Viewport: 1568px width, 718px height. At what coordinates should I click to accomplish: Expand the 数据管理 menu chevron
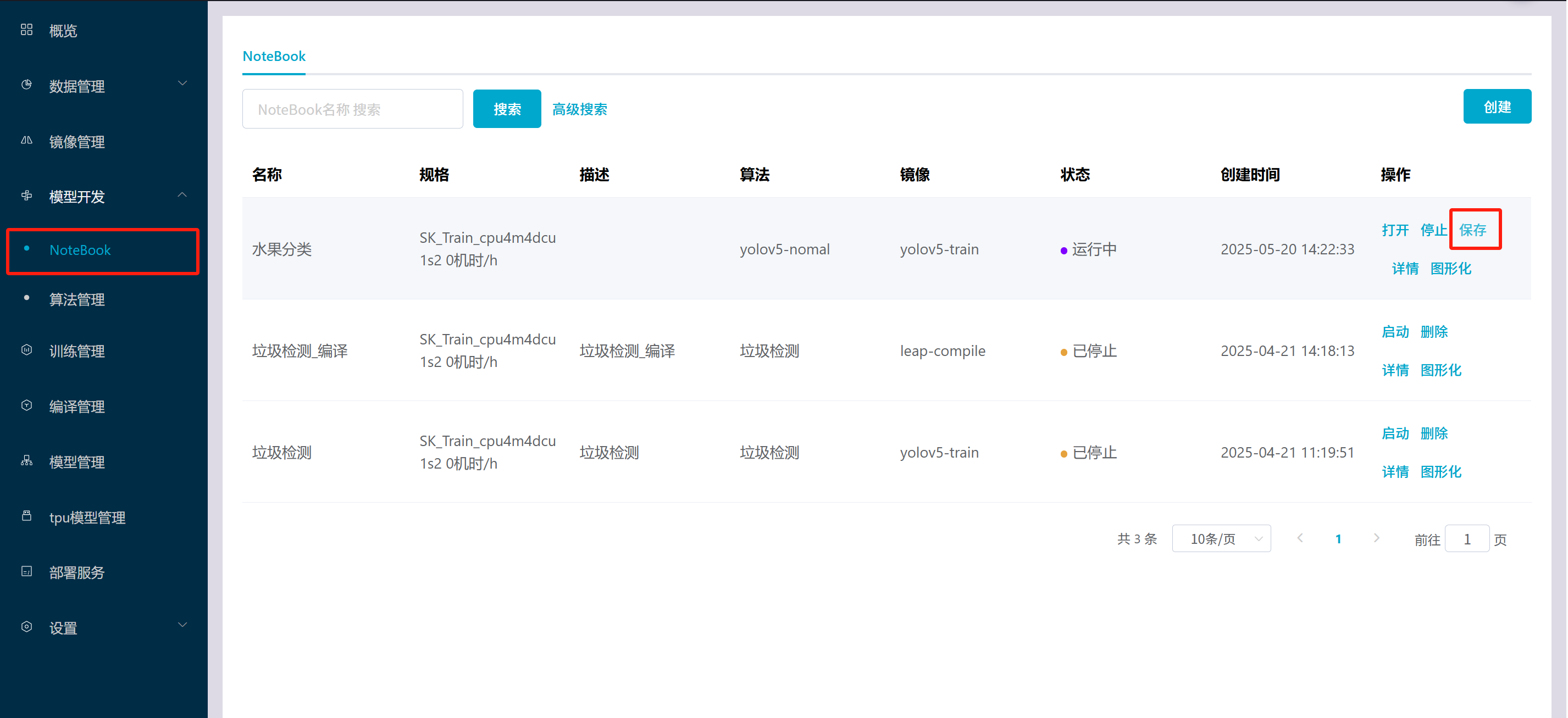[182, 84]
